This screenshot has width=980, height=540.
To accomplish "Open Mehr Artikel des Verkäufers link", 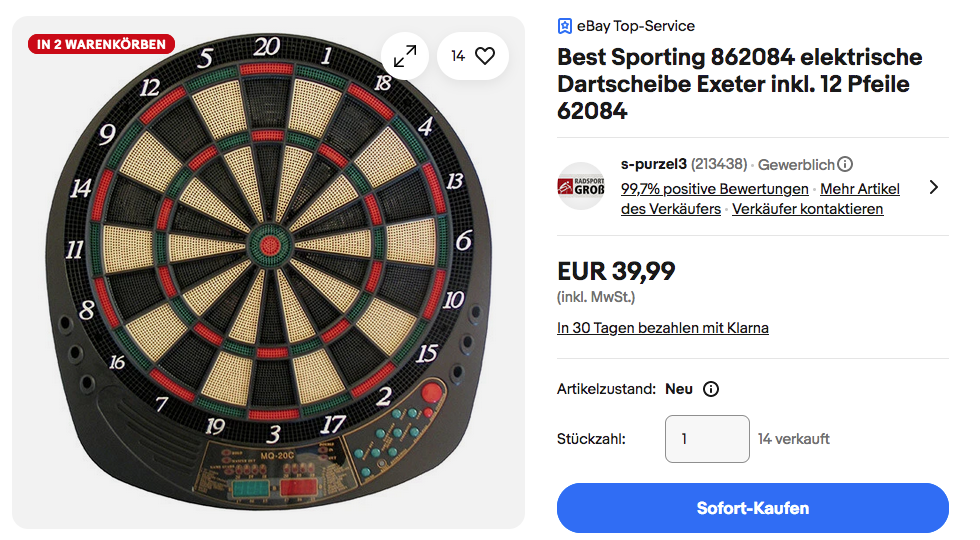I will click(x=859, y=189).
